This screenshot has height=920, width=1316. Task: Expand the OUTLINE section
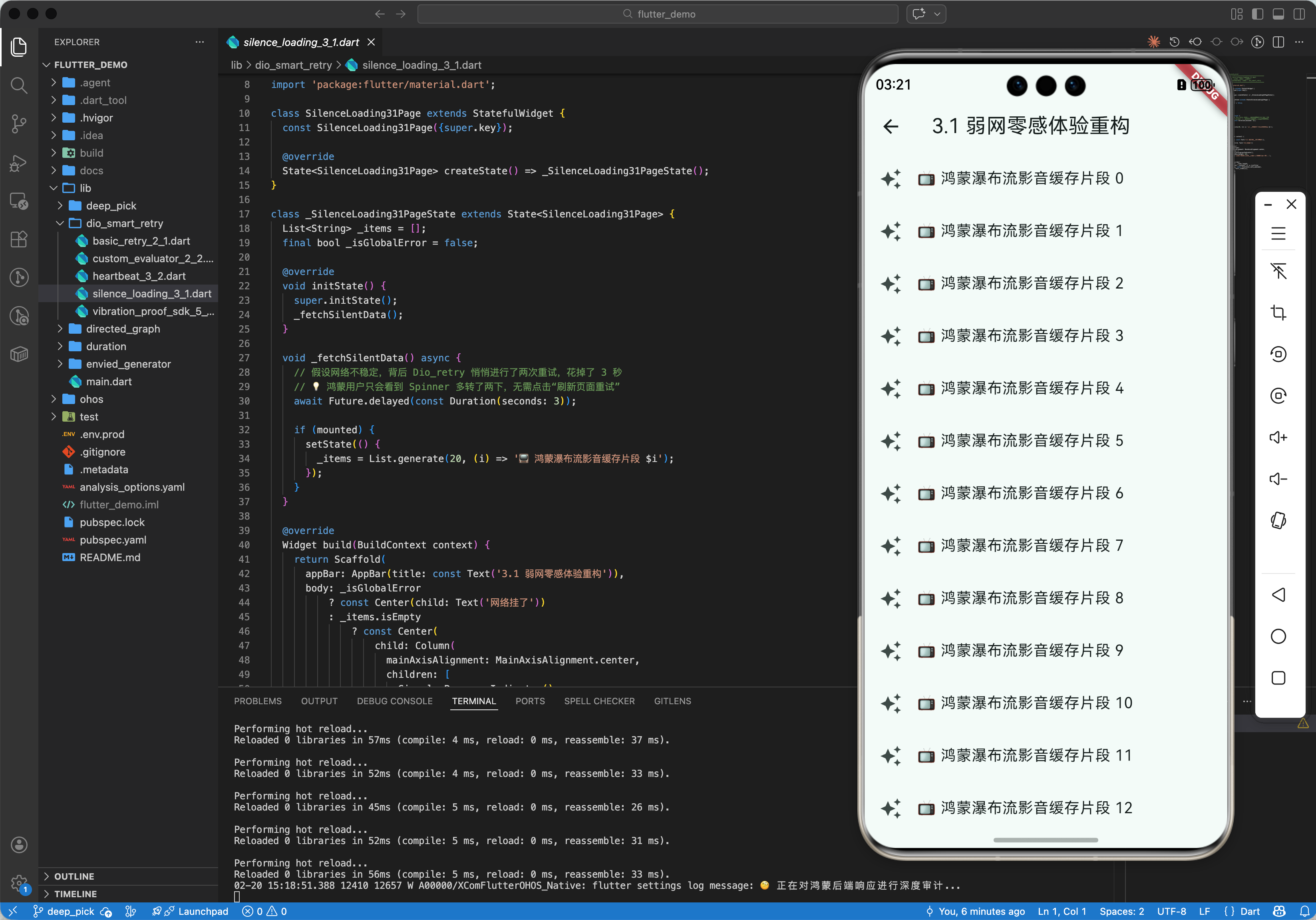pyautogui.click(x=74, y=876)
